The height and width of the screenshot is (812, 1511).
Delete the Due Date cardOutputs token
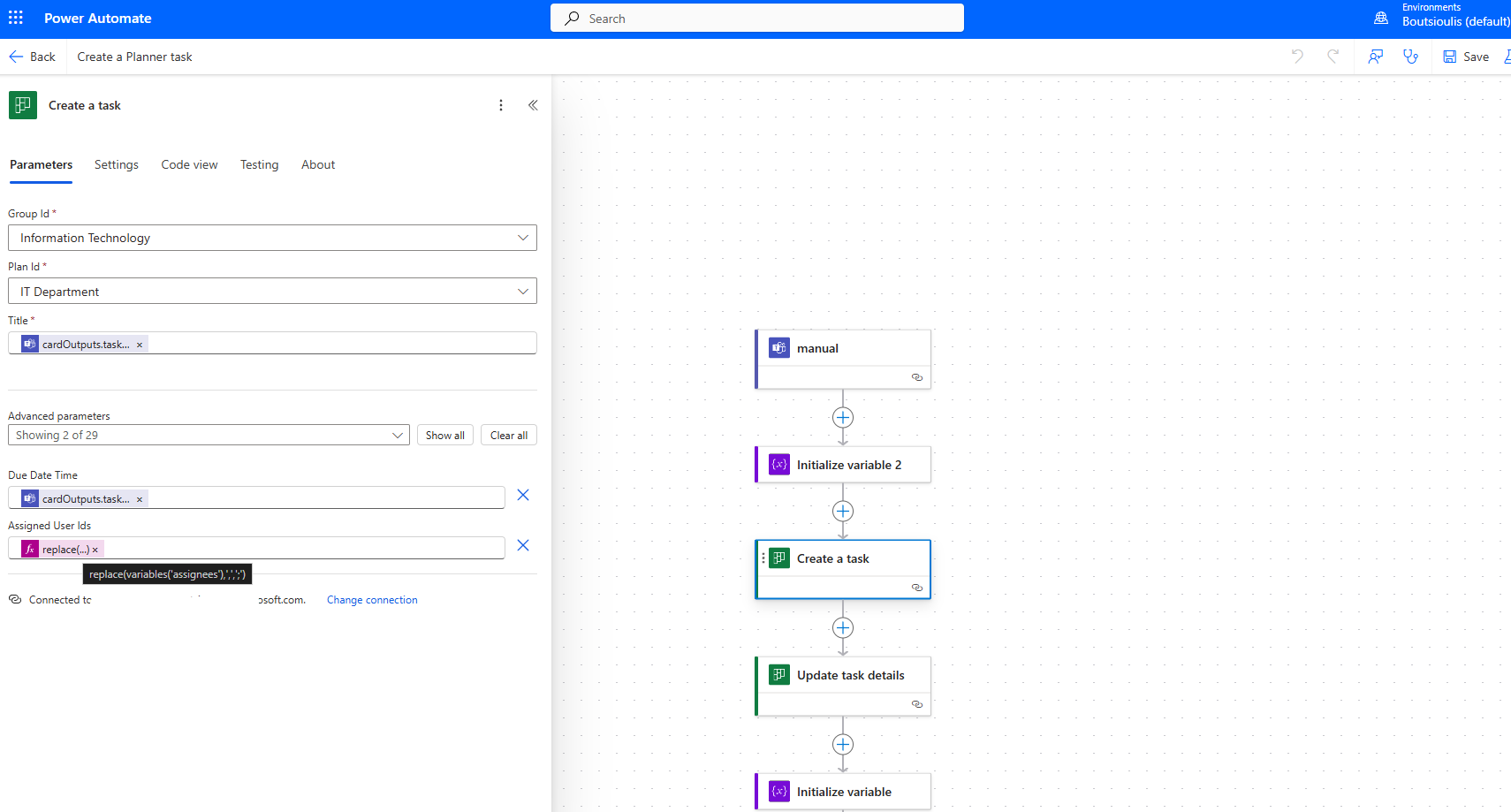[140, 499]
